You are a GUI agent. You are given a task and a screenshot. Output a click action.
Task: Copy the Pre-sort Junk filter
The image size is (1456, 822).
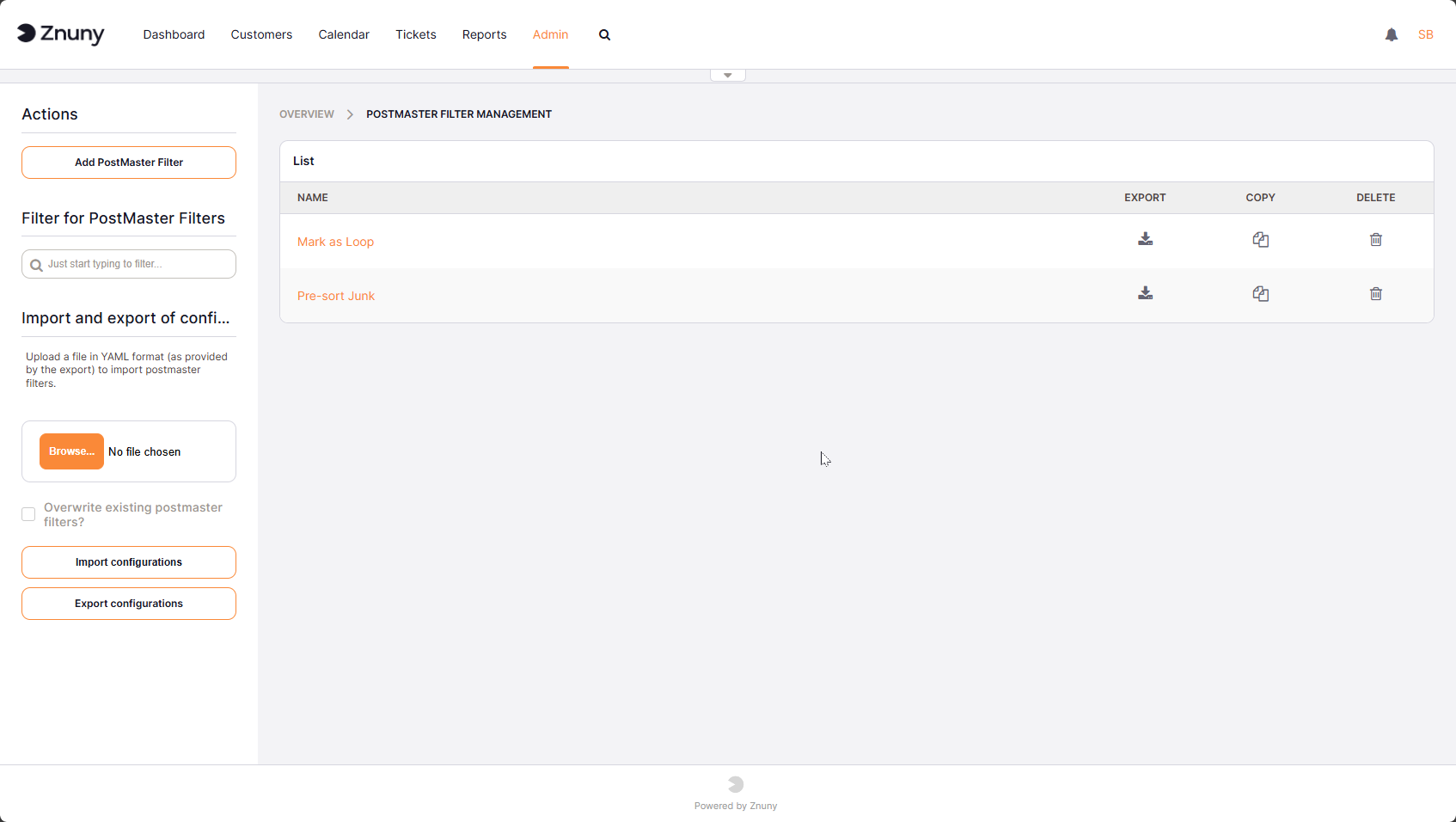(1260, 293)
